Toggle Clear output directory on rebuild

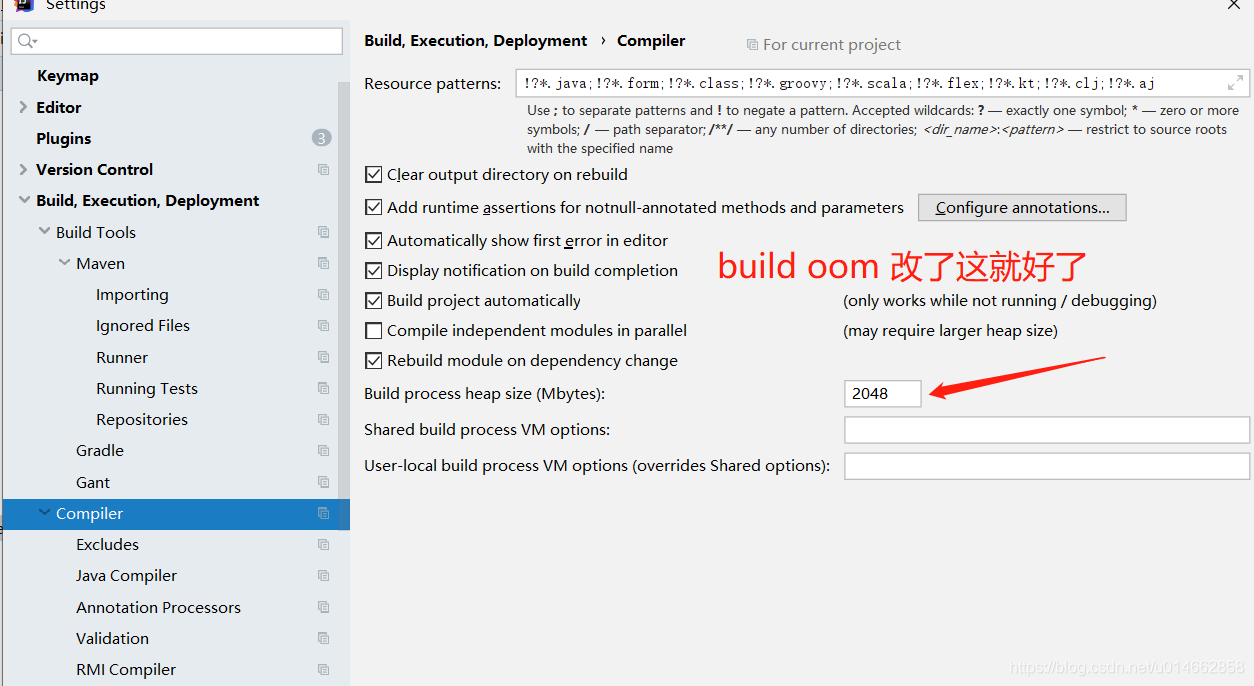pos(373,175)
